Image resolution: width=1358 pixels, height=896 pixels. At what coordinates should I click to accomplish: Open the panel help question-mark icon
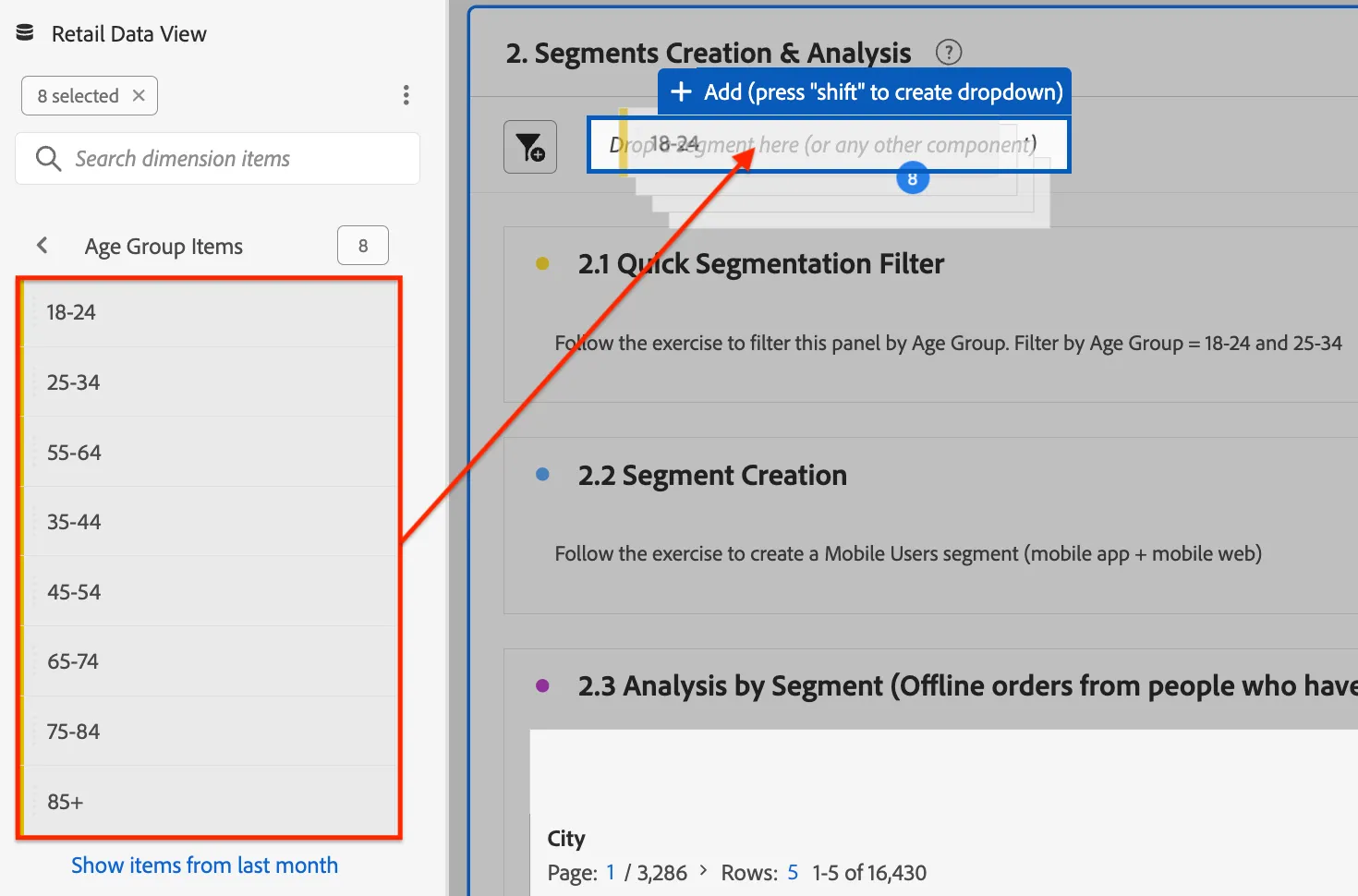pos(949,53)
